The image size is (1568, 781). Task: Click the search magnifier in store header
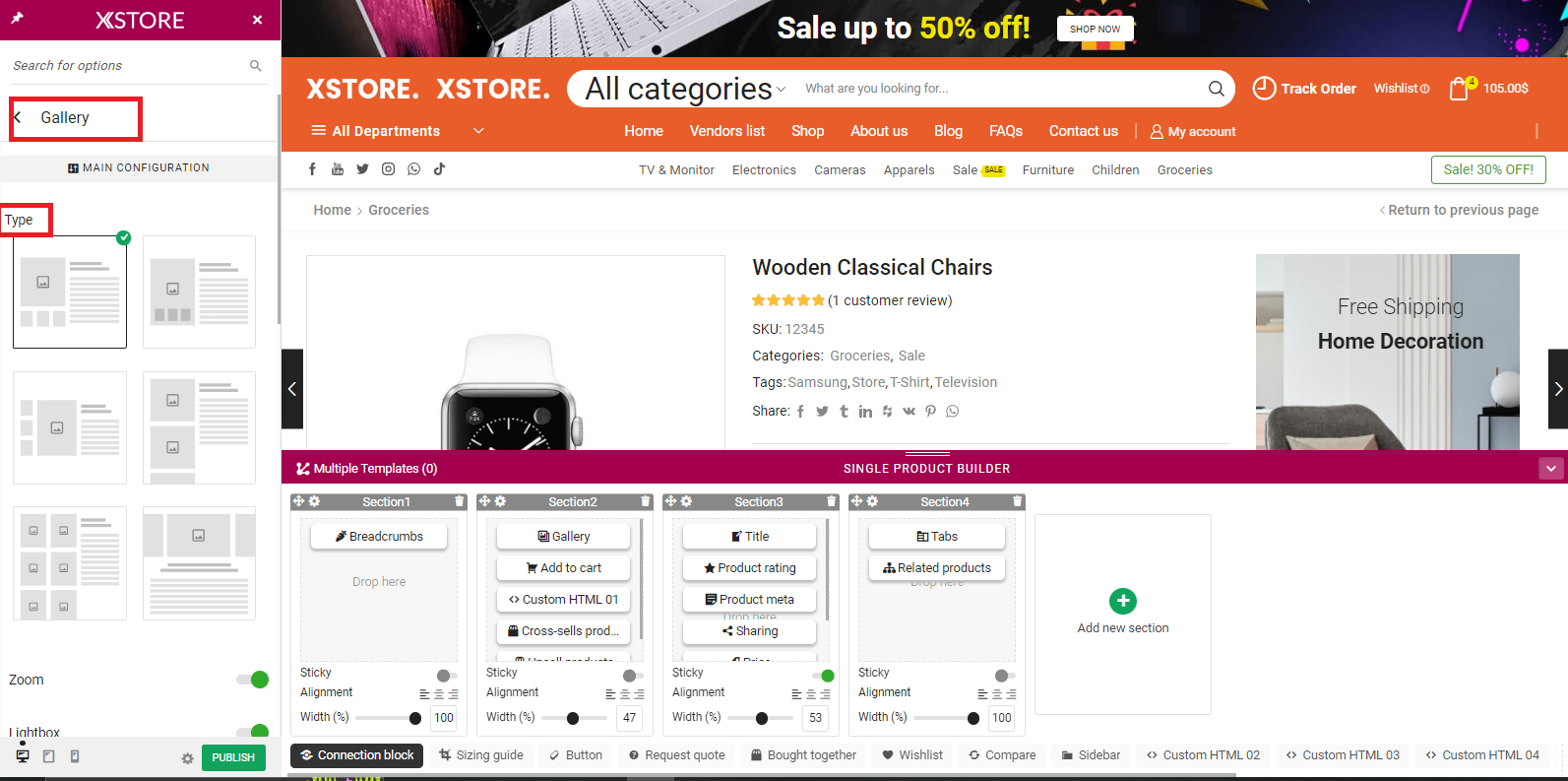click(x=1217, y=89)
